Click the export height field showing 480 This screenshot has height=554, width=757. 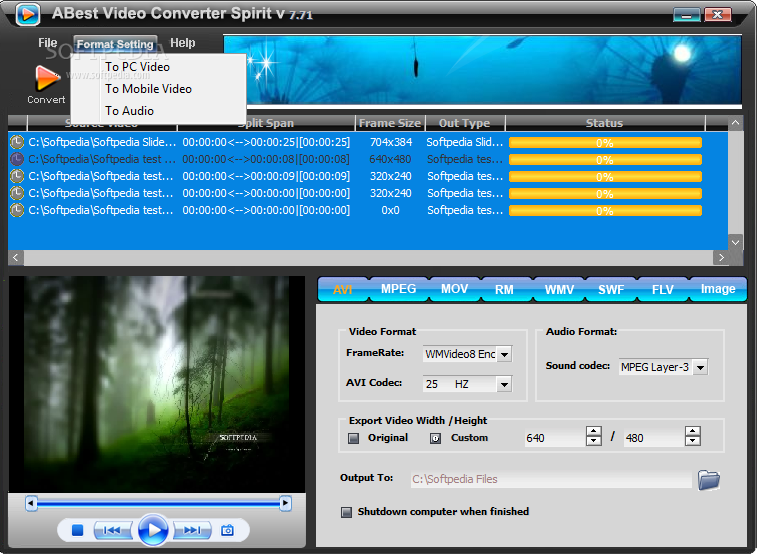654,438
